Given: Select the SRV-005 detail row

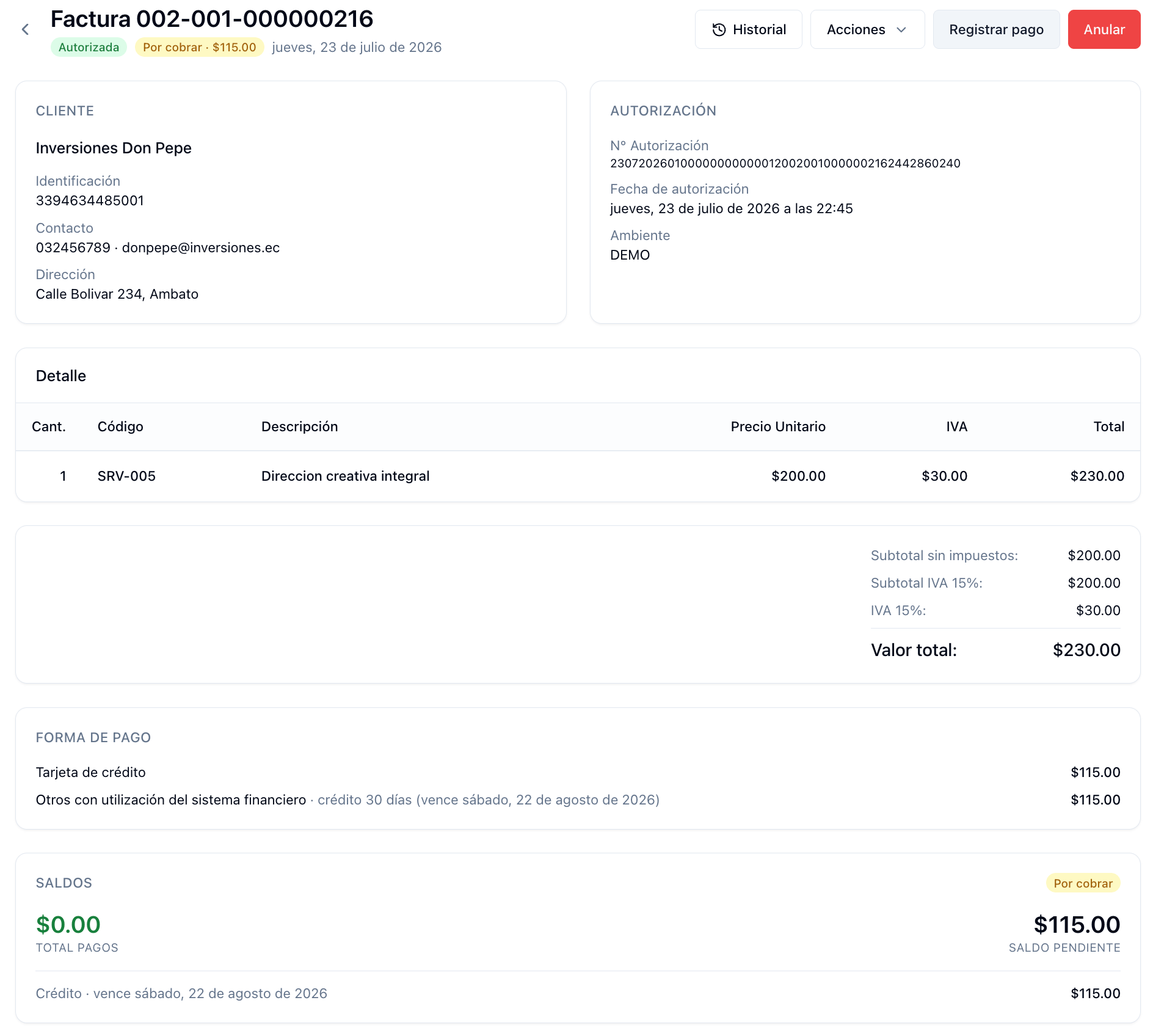Looking at the screenshot, I should pos(578,476).
